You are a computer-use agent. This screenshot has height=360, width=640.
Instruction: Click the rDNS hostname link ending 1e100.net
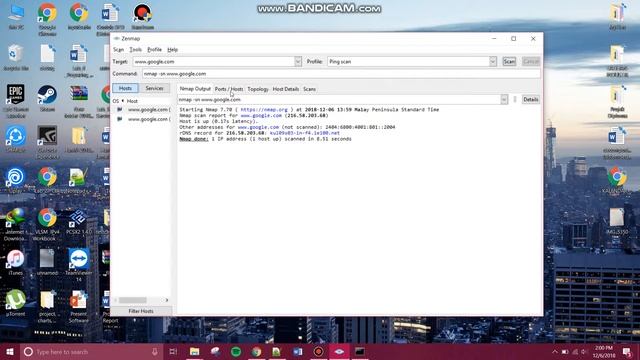[304, 133]
